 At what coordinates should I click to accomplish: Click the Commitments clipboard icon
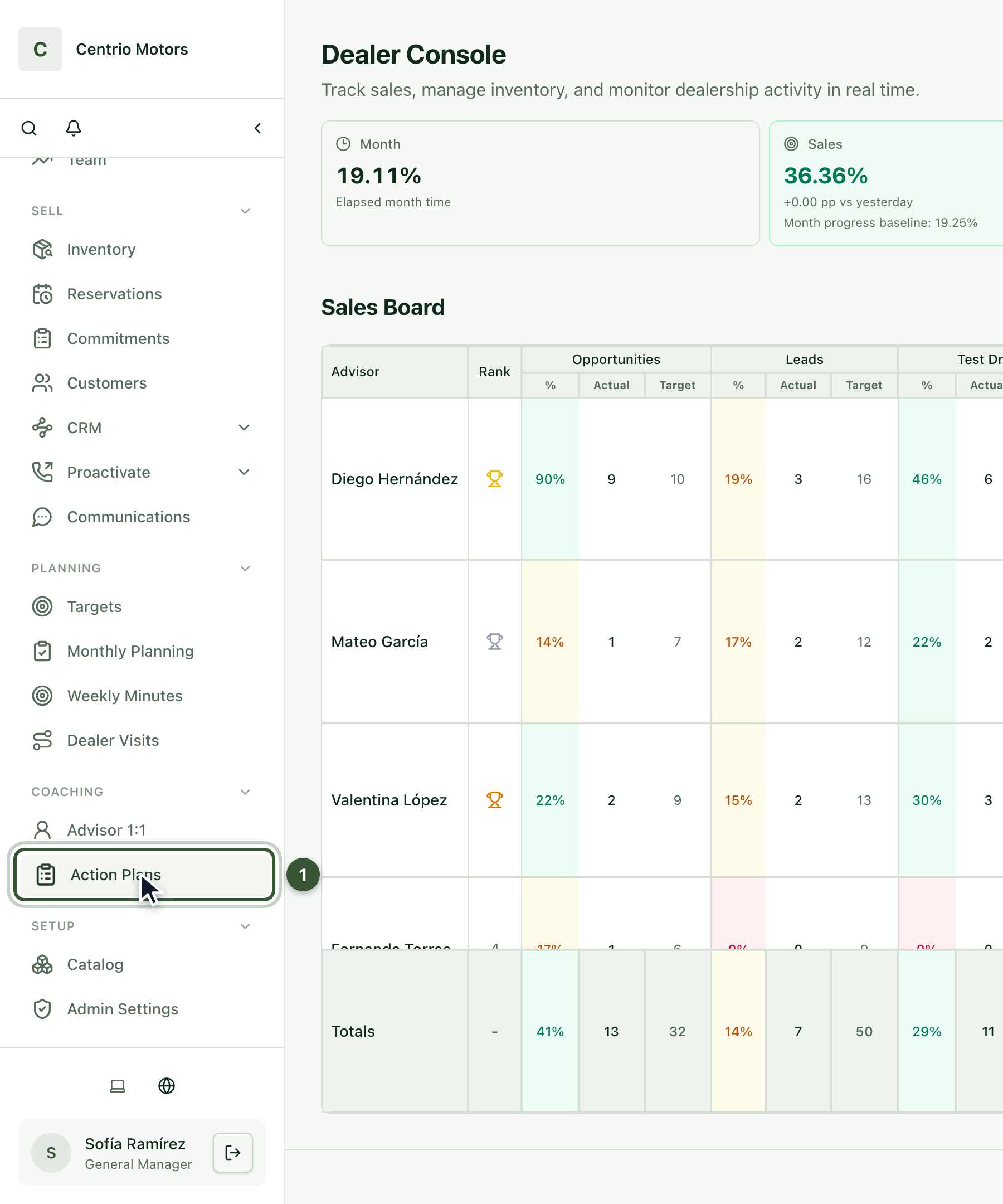(42, 339)
